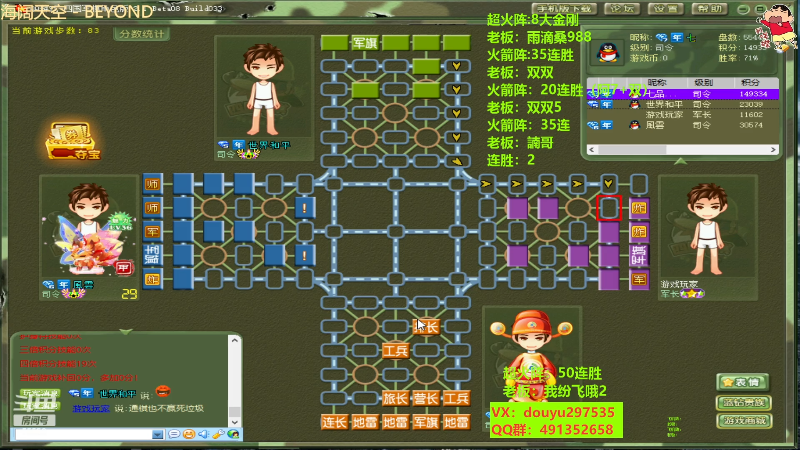
Task: Select the orange 营长 piece
Action: click(426, 398)
